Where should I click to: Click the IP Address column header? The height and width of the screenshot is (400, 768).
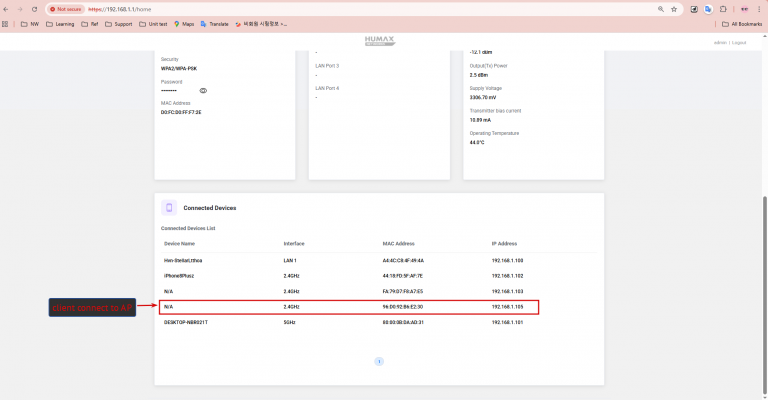click(504, 243)
